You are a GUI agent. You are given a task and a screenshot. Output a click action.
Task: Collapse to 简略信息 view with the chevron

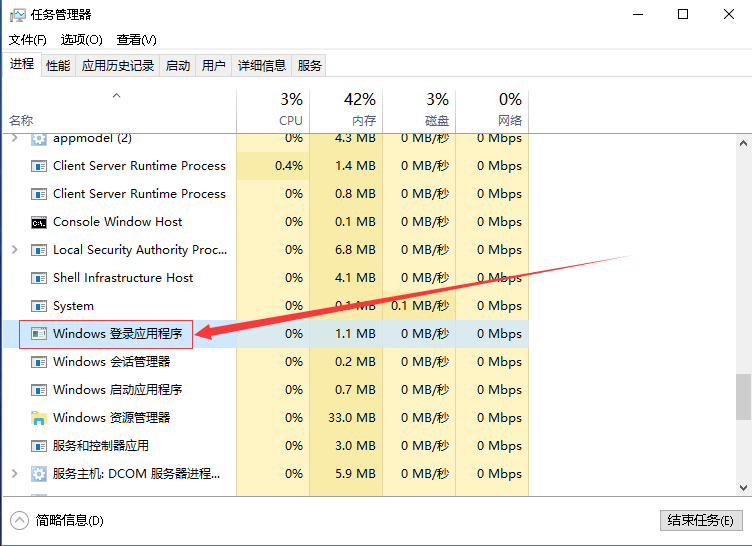point(20,521)
